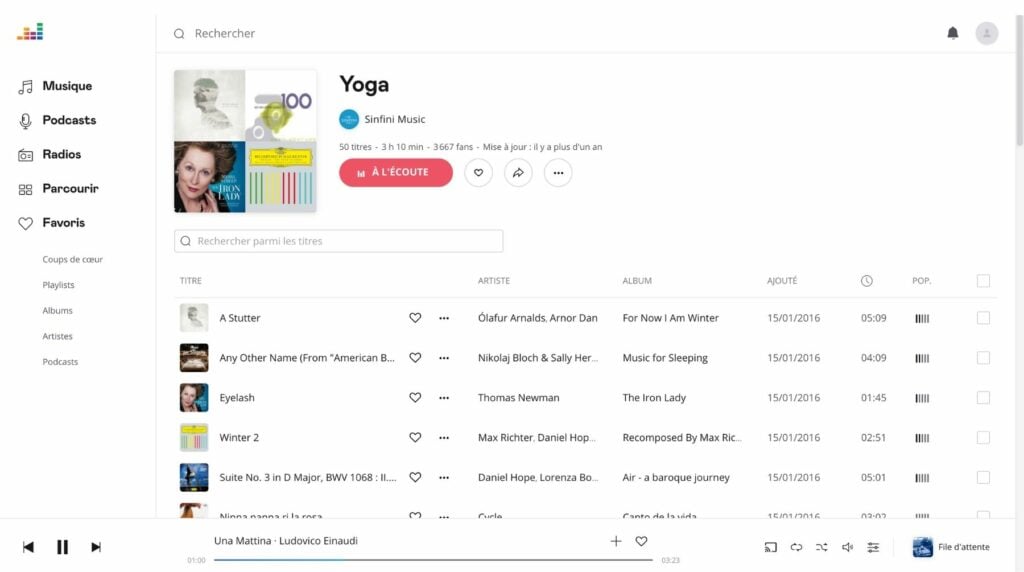
Task: Open Podcasts main sidebar section
Action: point(57,120)
